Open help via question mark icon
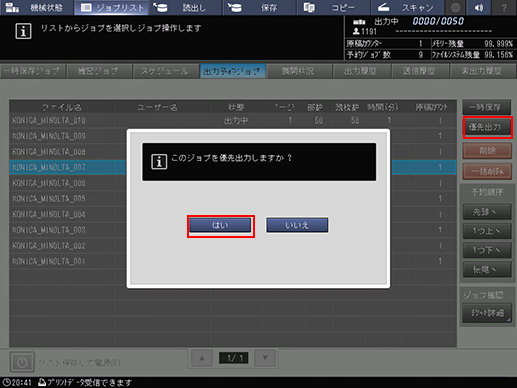 pos(504,7)
